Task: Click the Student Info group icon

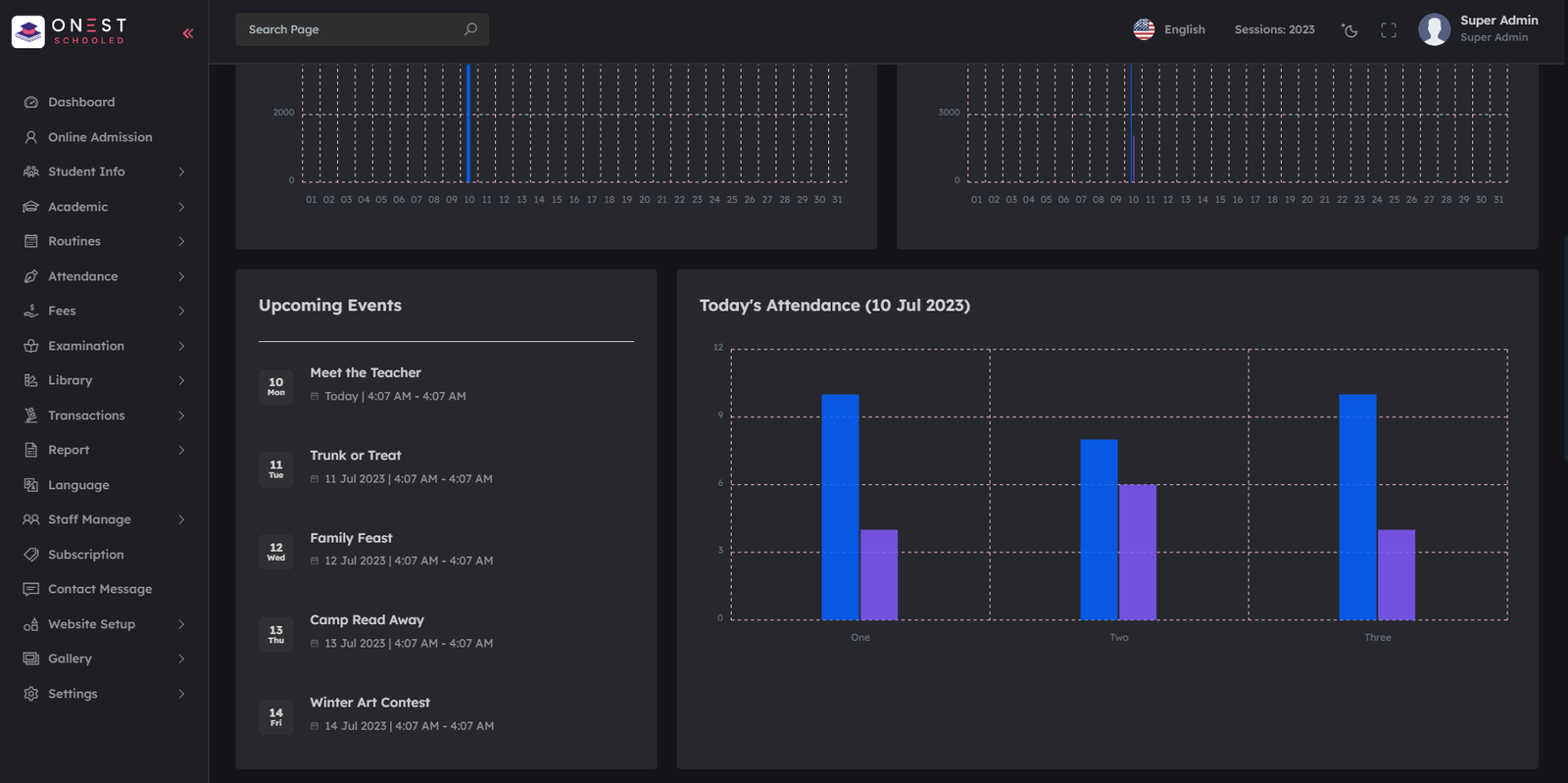Action: point(31,171)
